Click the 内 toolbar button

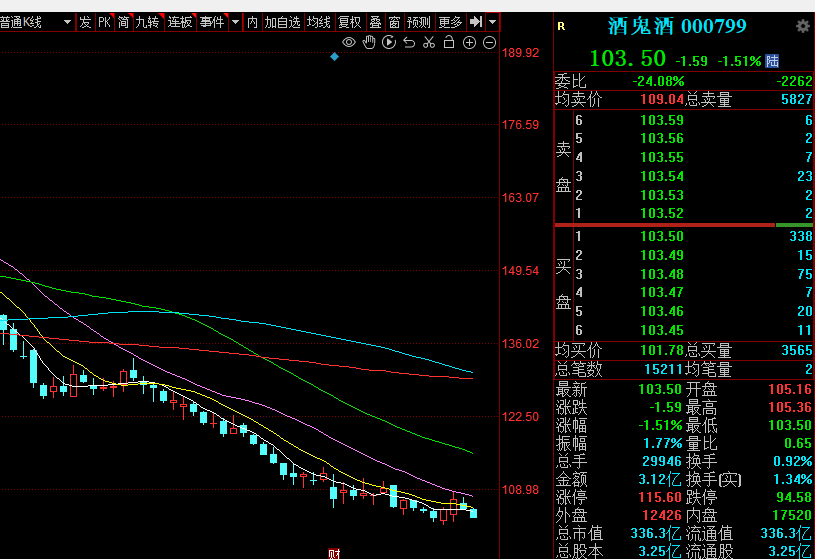tap(253, 22)
